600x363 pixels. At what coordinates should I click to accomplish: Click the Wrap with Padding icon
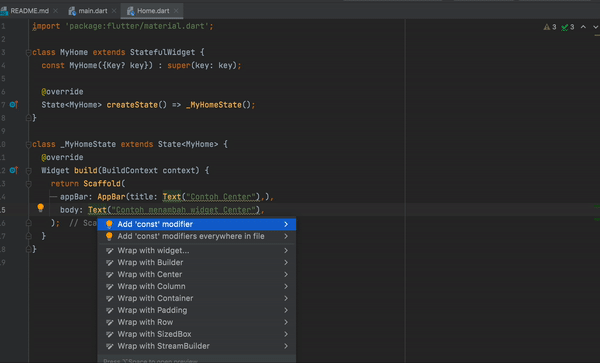pos(109,310)
